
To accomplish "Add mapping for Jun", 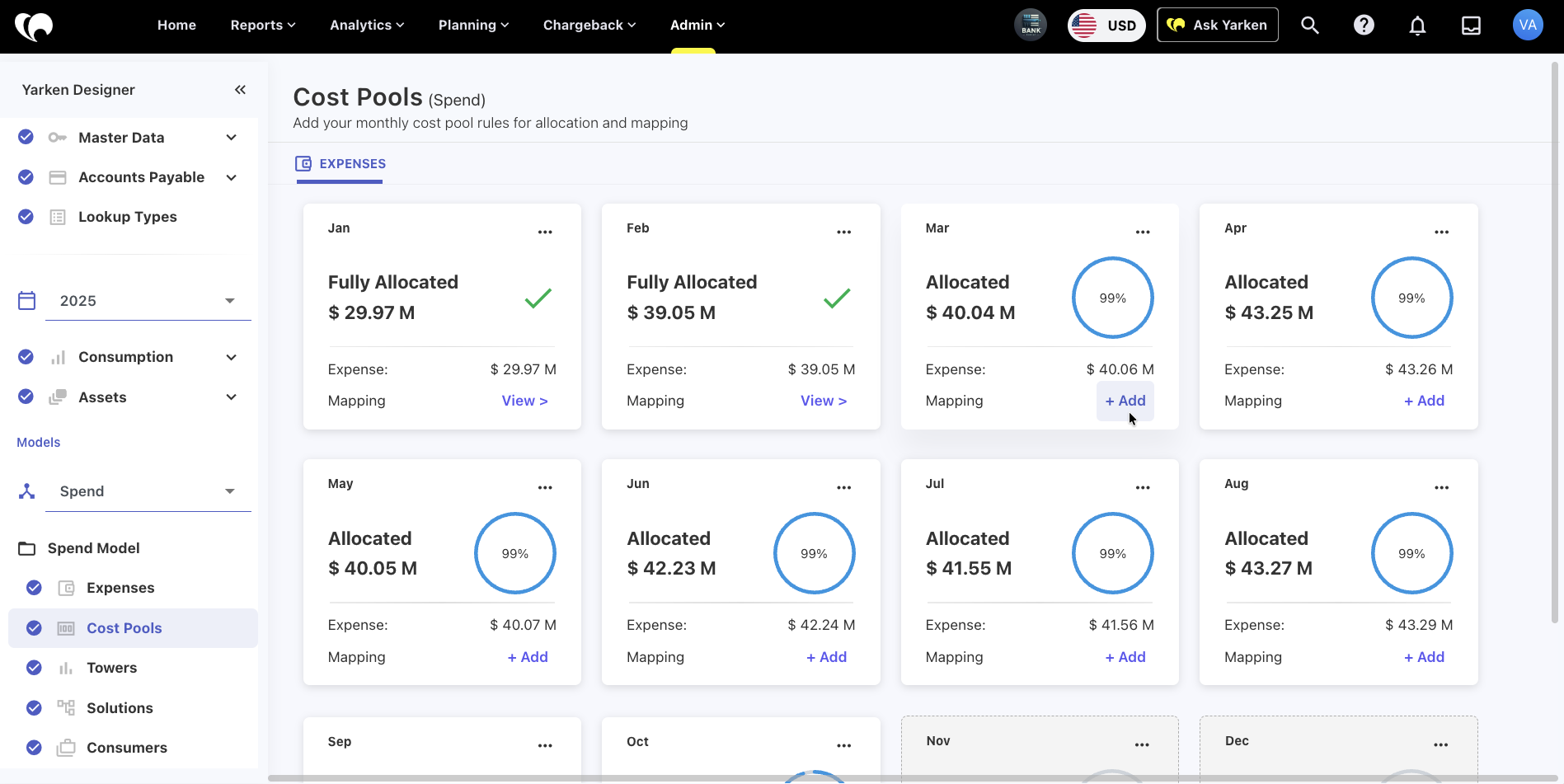I will pos(826,657).
